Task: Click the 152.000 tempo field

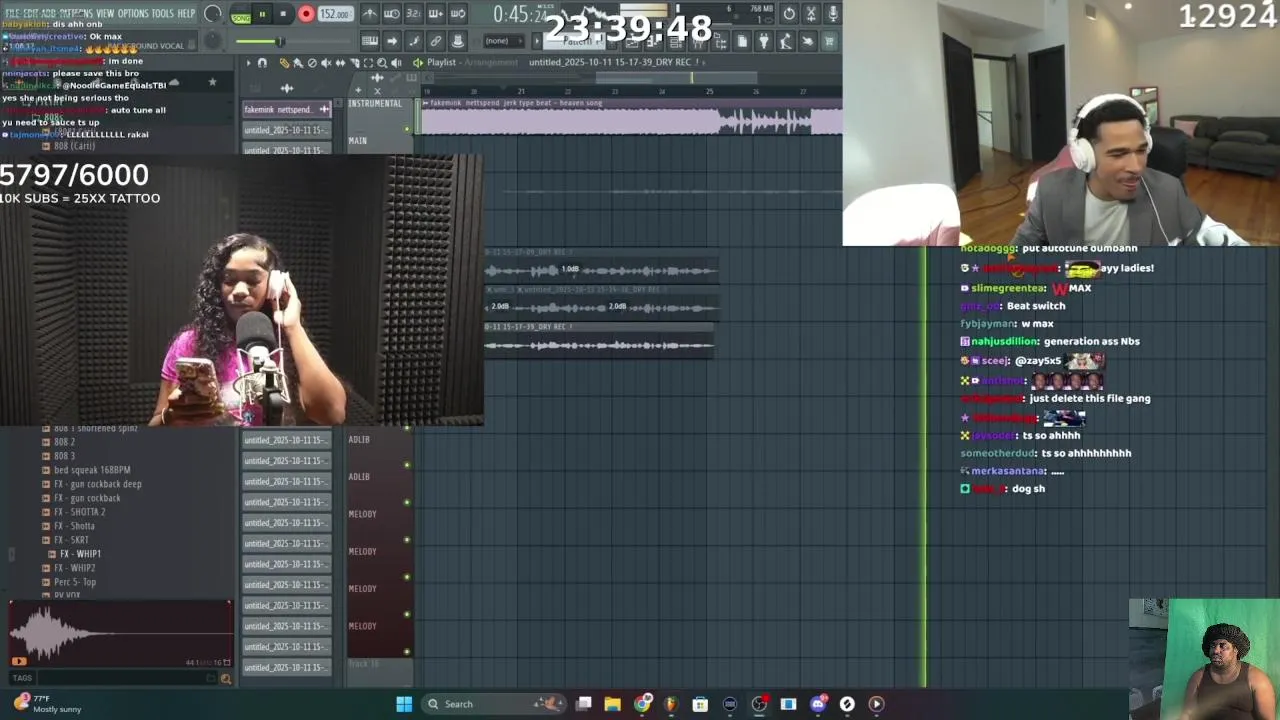Action: 334,15
